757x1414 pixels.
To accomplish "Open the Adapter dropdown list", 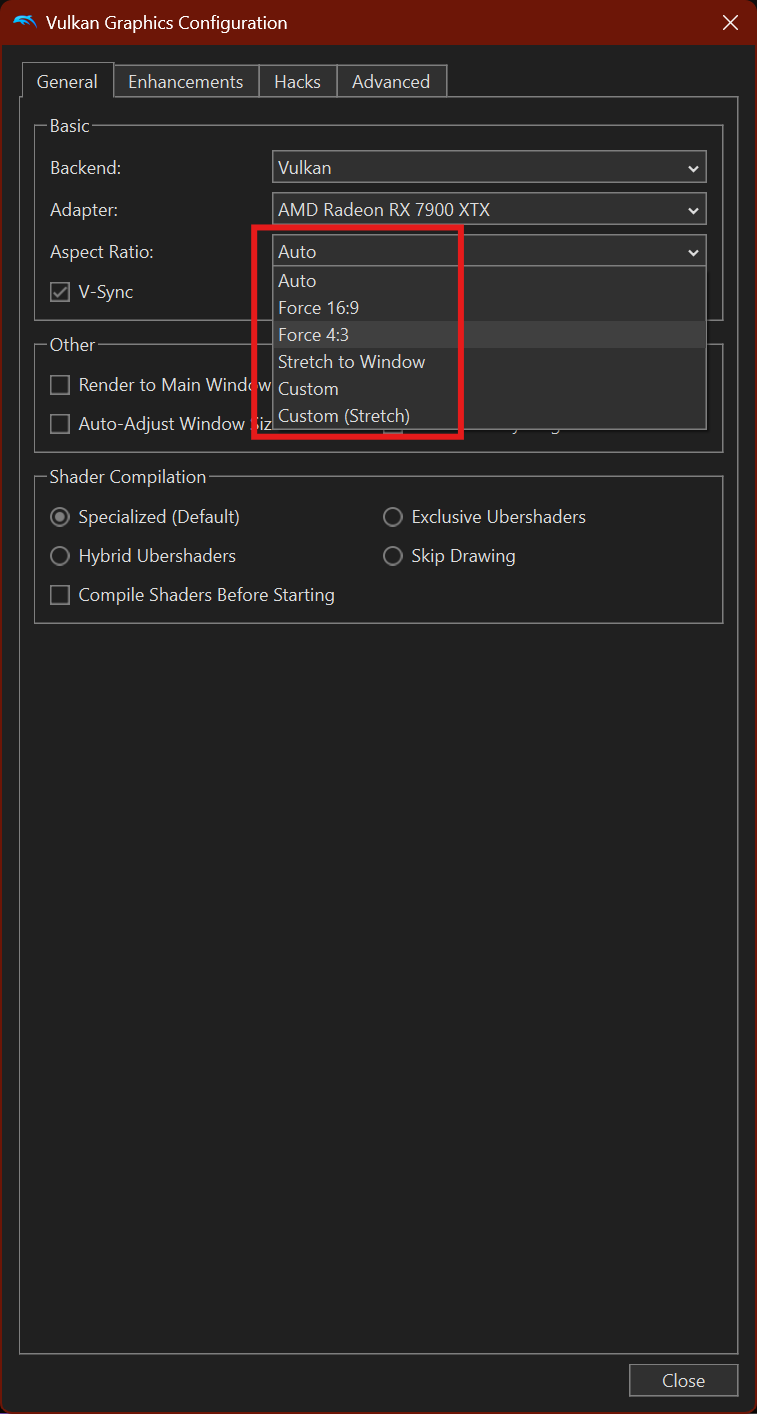I will click(489, 210).
